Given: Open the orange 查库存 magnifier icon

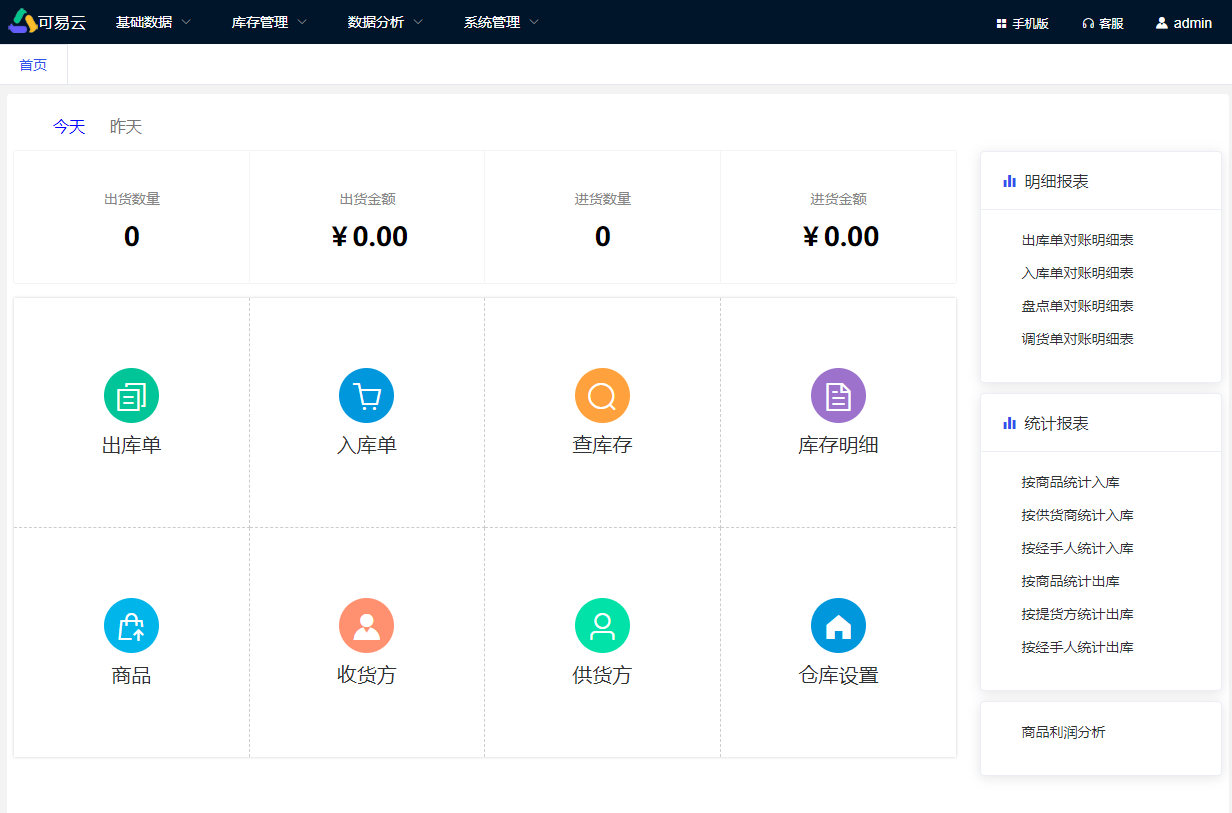Looking at the screenshot, I should [602, 396].
